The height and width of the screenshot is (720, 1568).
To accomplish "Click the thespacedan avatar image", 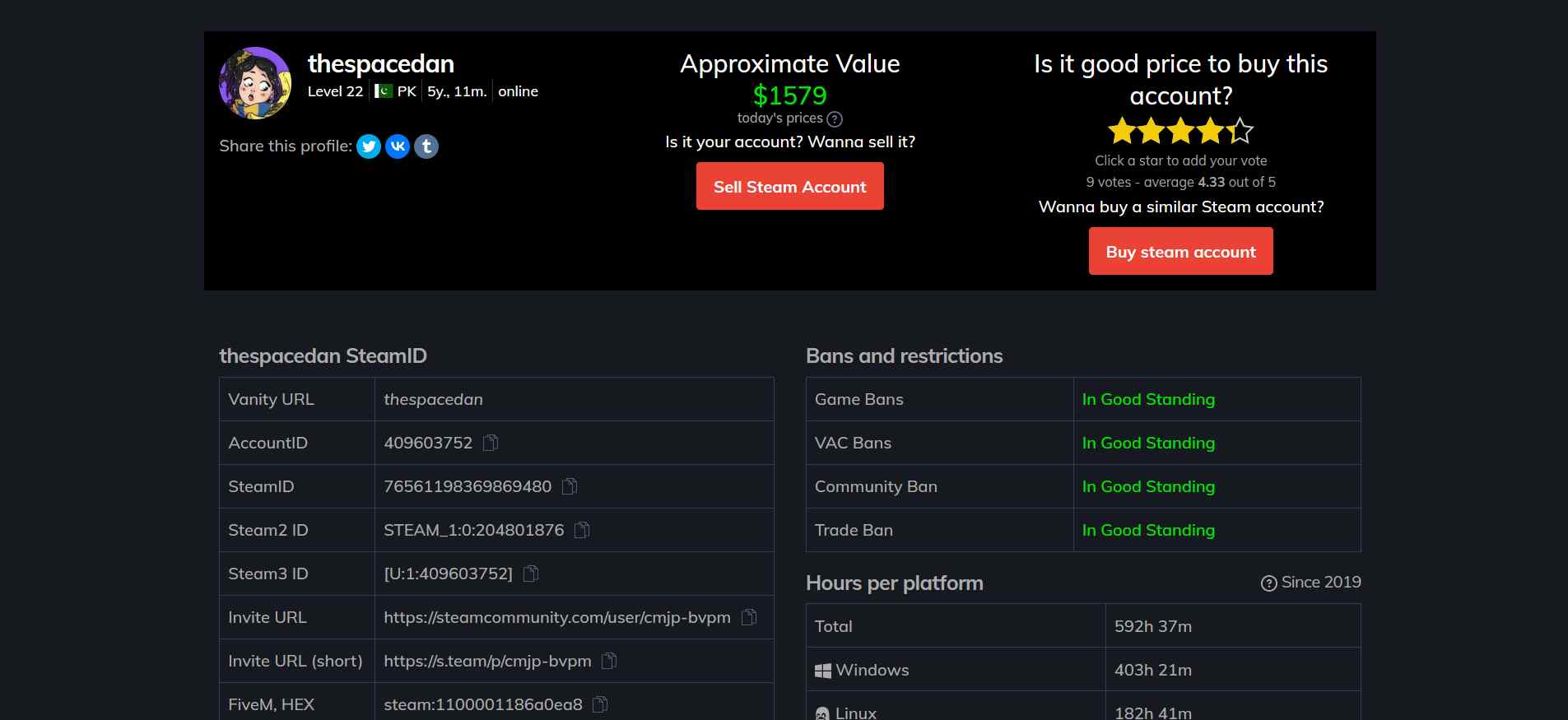I will [x=255, y=83].
